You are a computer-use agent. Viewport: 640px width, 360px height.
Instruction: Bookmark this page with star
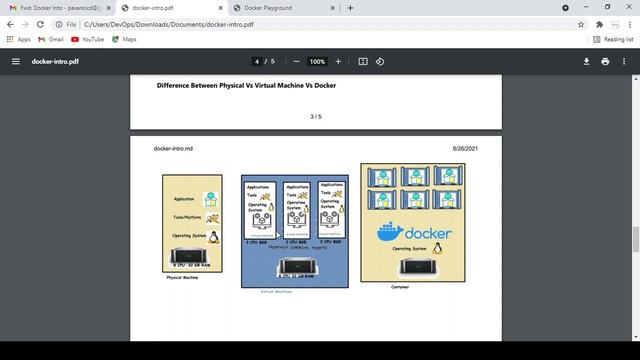(x=581, y=24)
